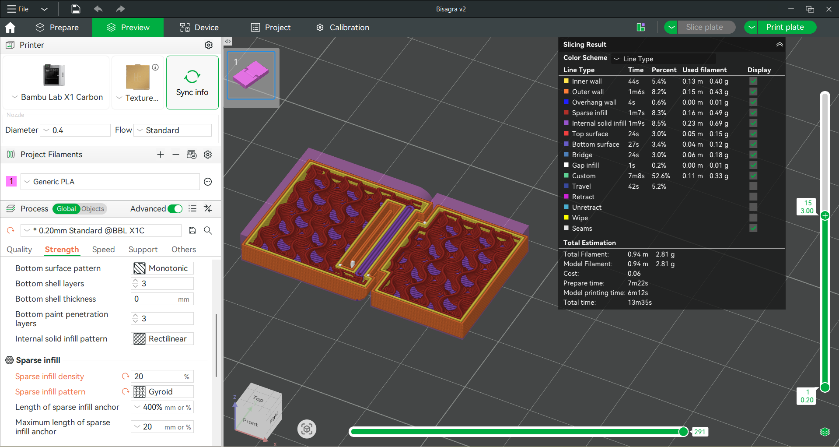Enable Travel display checkbox
The width and height of the screenshot is (839, 447).
753,186
